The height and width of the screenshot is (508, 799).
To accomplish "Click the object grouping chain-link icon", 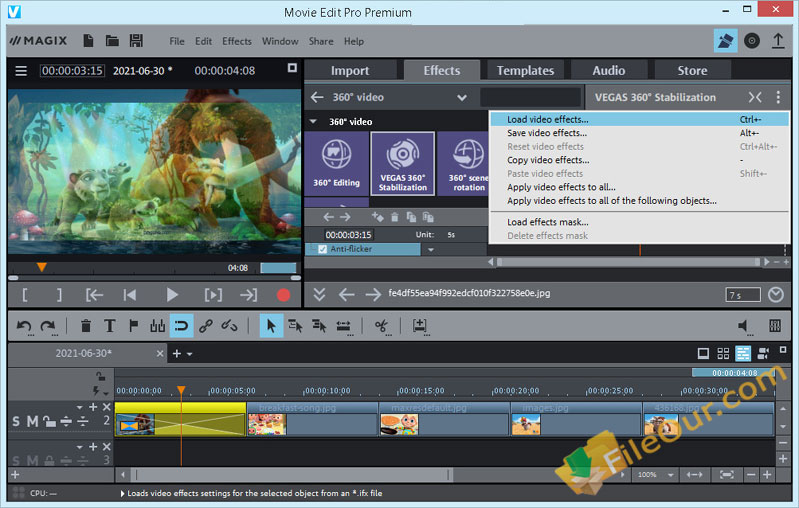I will pyautogui.click(x=206, y=326).
